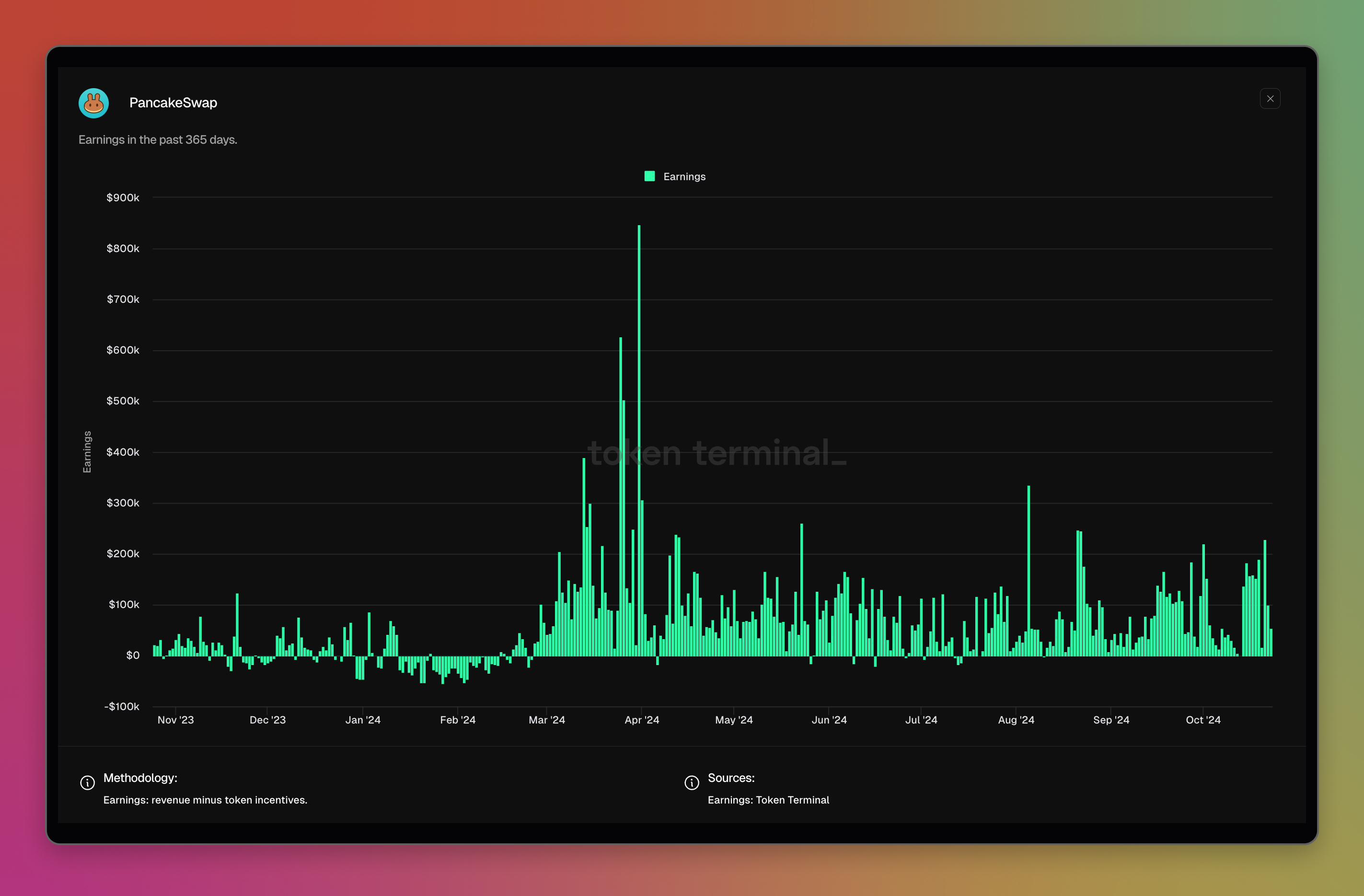
Task: Click the Sep '24 x-axis label
Action: pos(1111,720)
